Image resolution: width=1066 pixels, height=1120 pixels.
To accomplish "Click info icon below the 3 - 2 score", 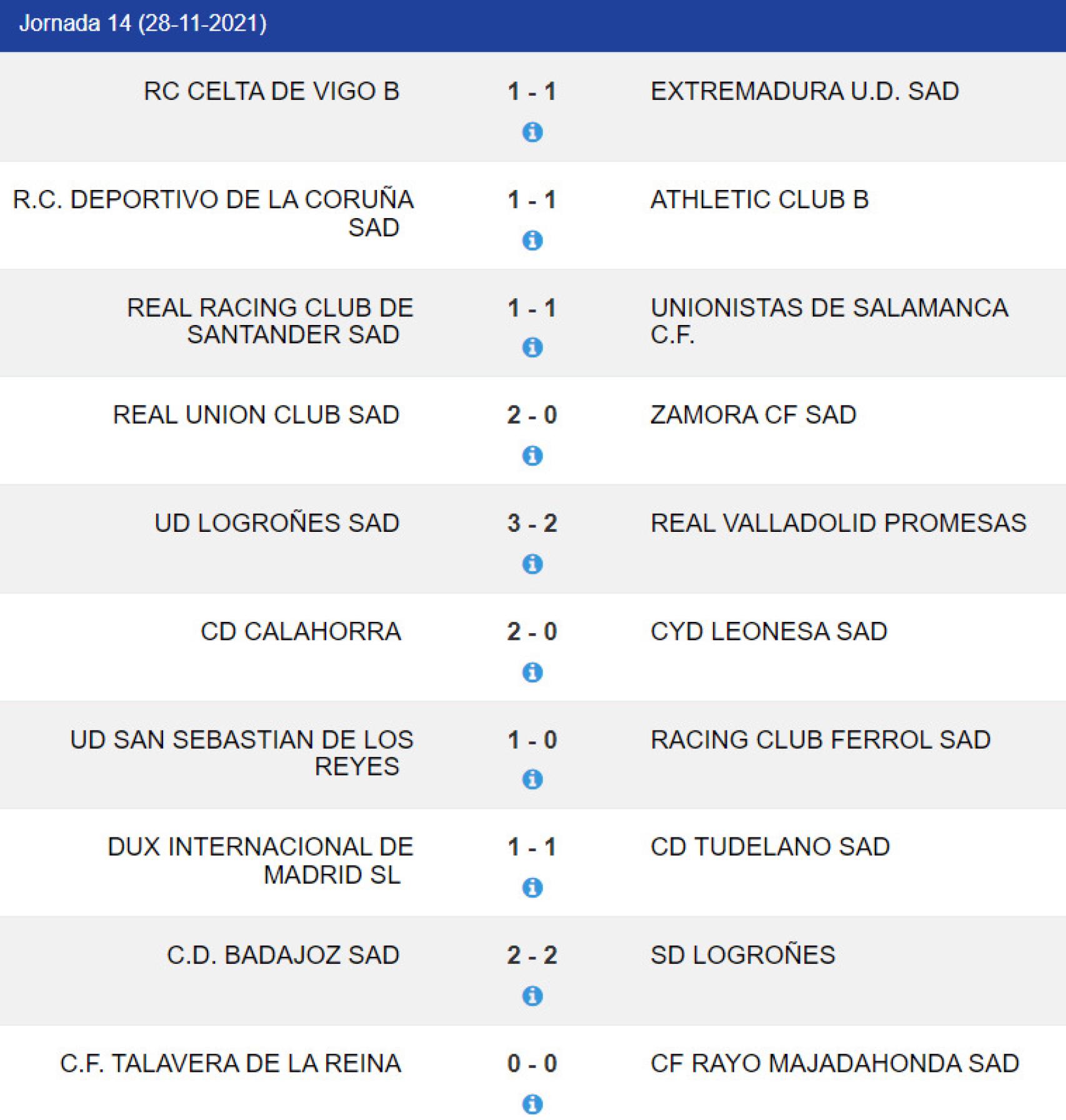I will click(x=532, y=564).
